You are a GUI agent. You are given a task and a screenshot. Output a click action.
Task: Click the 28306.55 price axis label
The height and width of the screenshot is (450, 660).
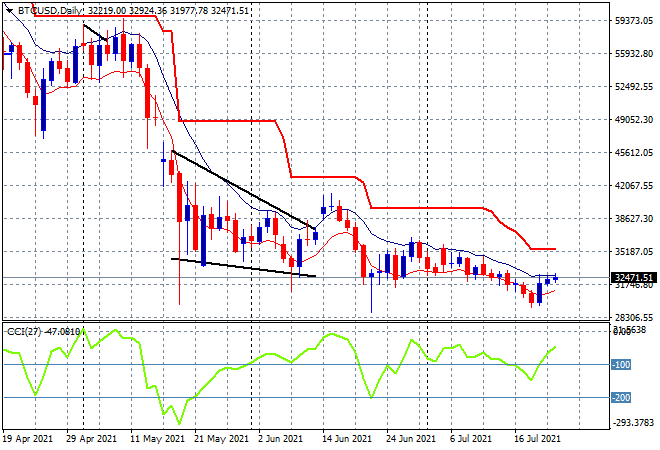coord(634,317)
